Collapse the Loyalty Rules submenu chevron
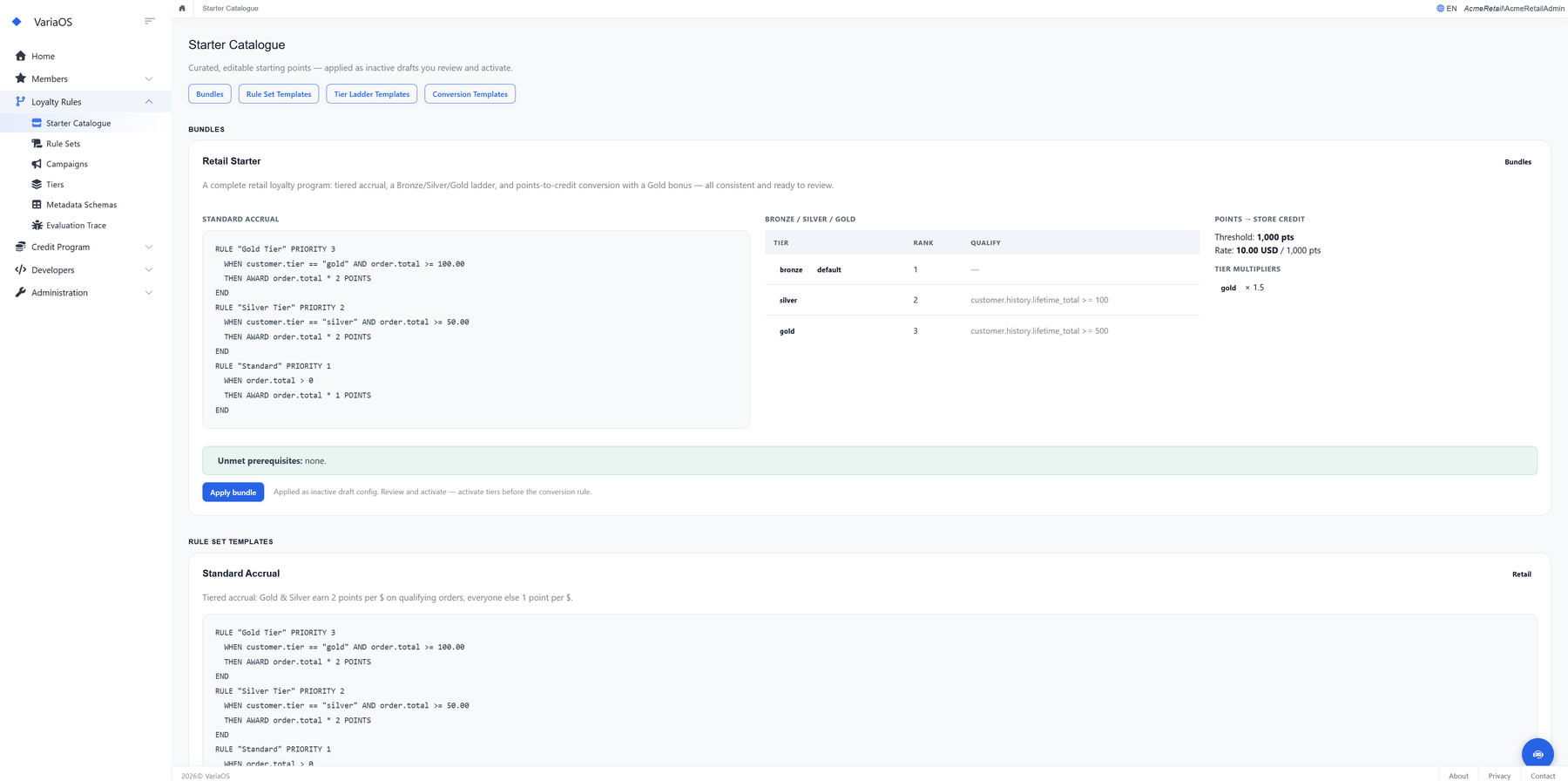This screenshot has width=1568, height=781. (149, 102)
